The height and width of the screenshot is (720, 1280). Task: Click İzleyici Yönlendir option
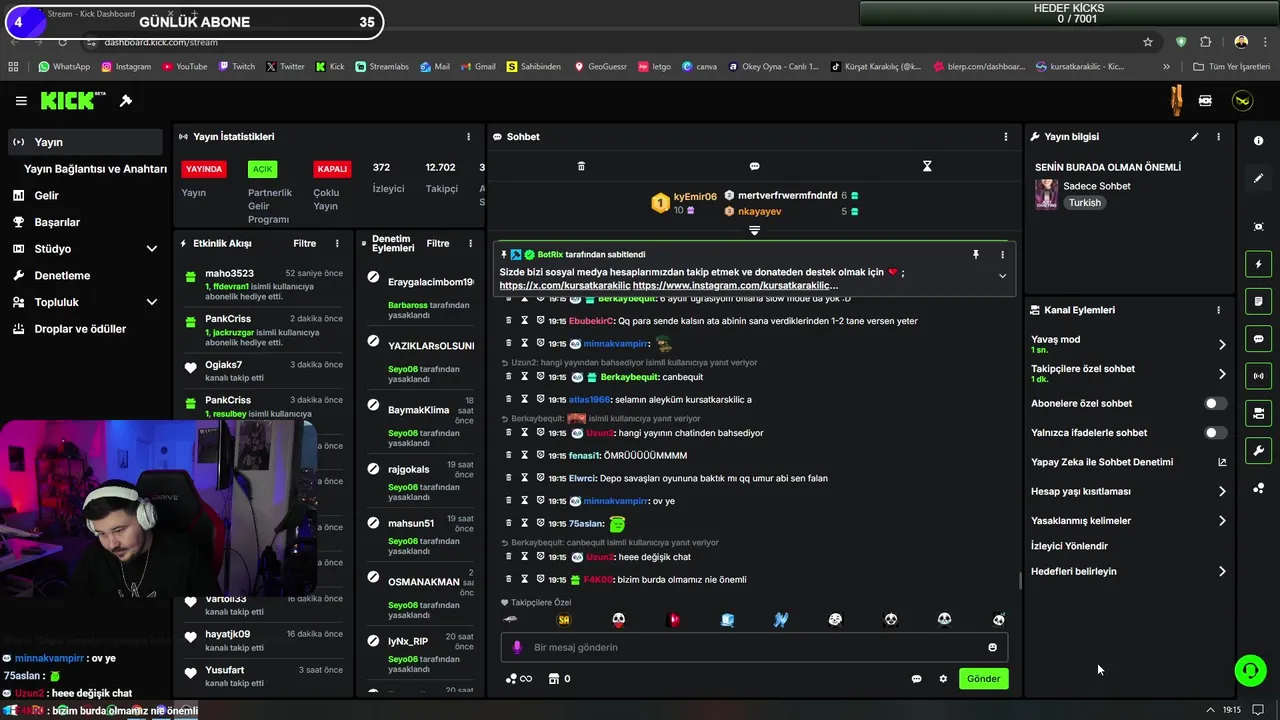[x=1069, y=546]
